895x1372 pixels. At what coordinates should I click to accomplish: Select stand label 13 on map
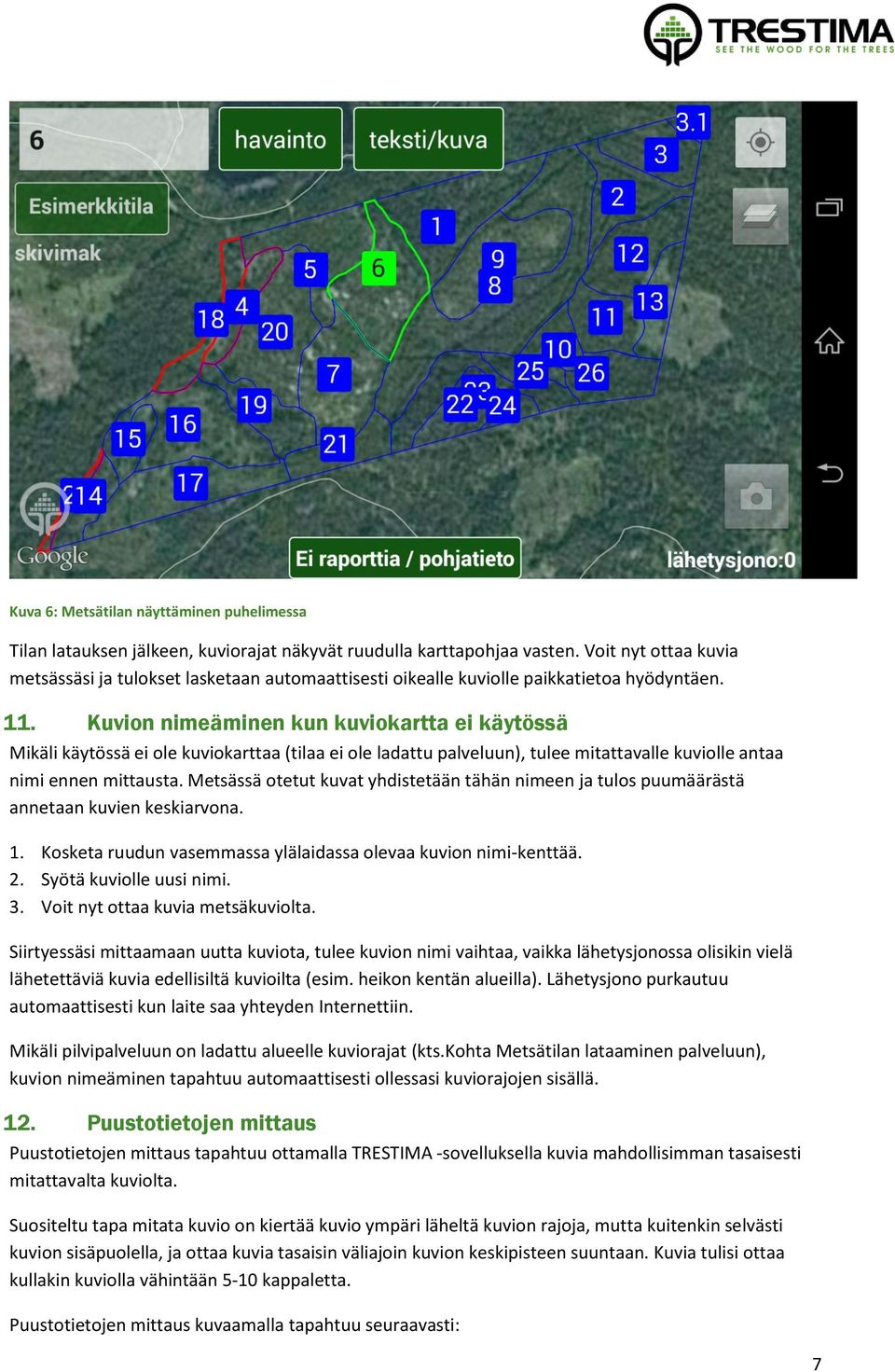point(650,301)
